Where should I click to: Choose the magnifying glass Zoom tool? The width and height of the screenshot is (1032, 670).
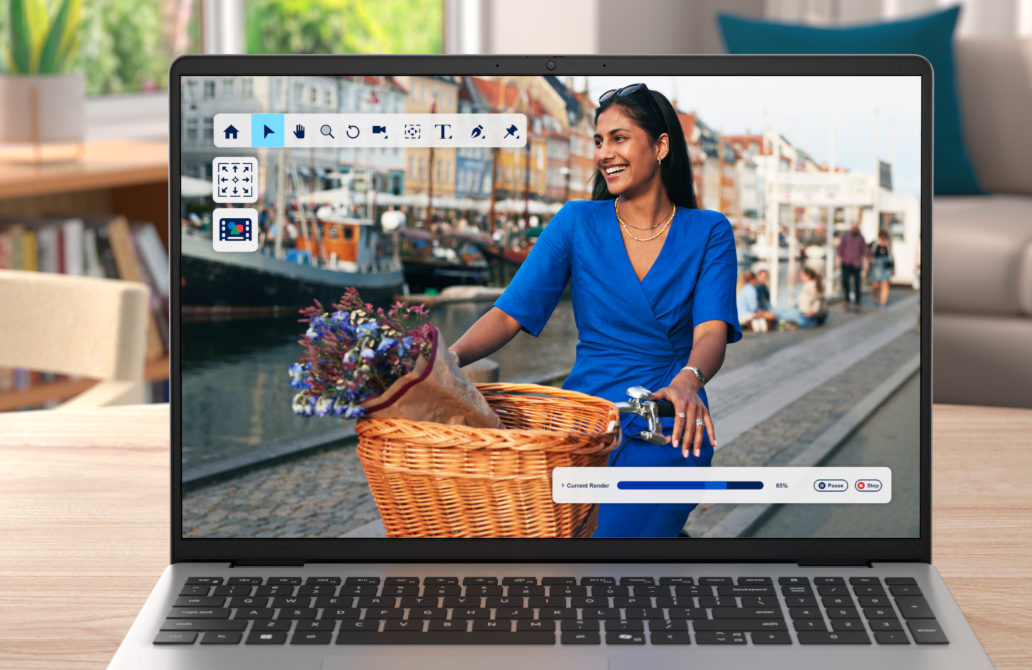[x=327, y=131]
